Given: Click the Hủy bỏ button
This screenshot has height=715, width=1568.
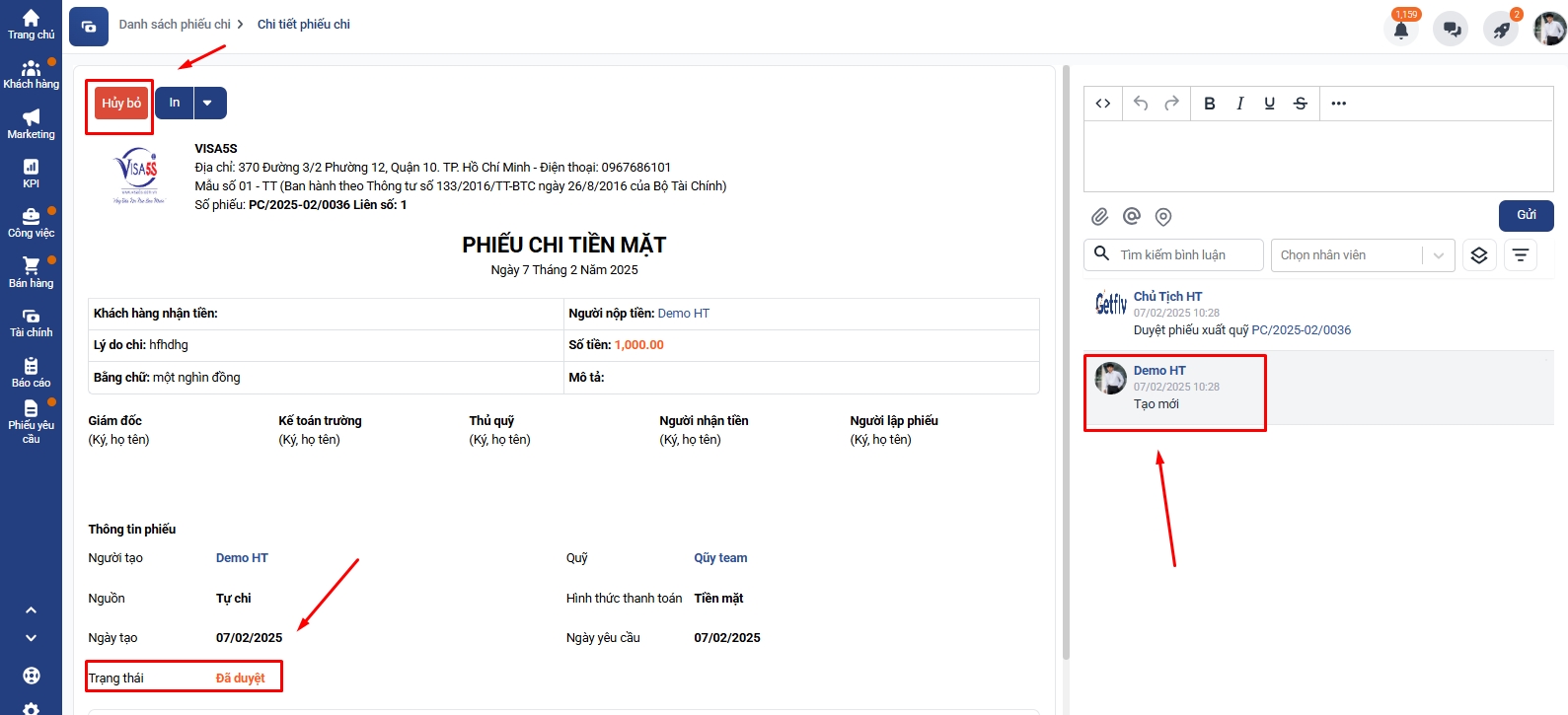Looking at the screenshot, I should 121,103.
